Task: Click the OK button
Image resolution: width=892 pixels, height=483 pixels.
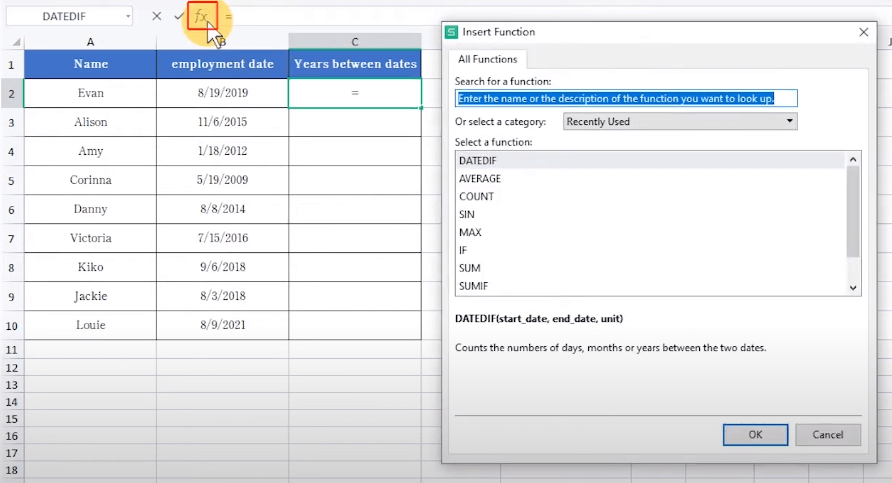Action: pos(755,435)
